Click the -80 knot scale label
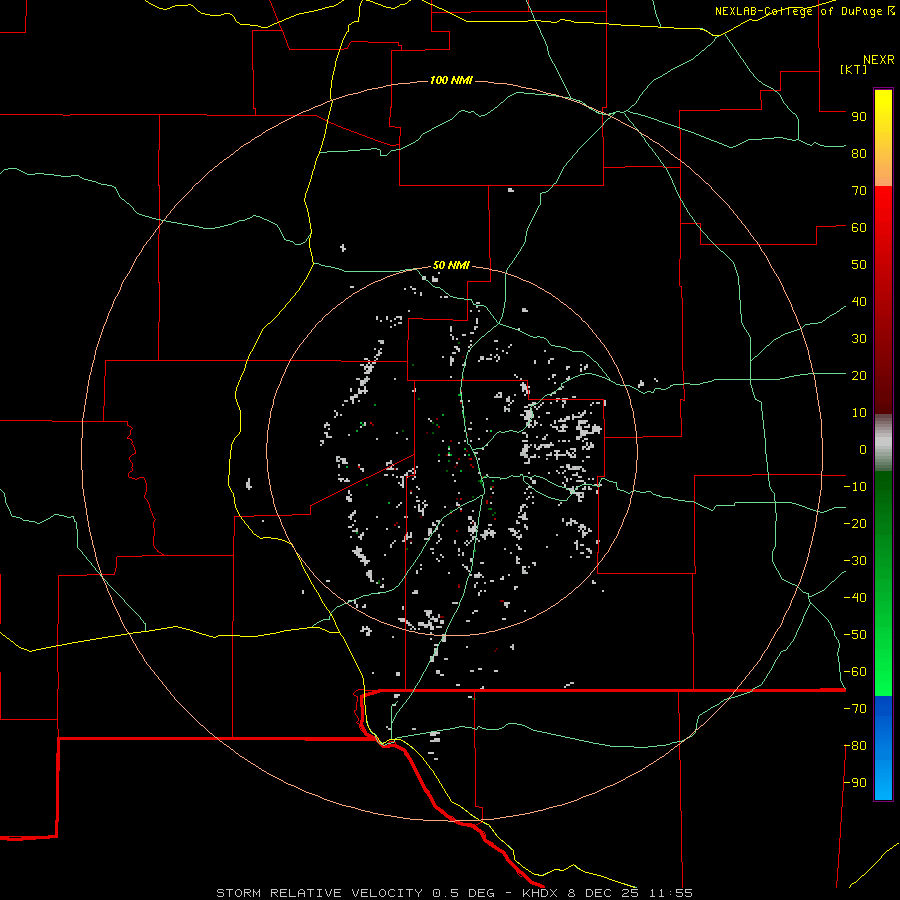The width and height of the screenshot is (900, 900). [x=855, y=746]
